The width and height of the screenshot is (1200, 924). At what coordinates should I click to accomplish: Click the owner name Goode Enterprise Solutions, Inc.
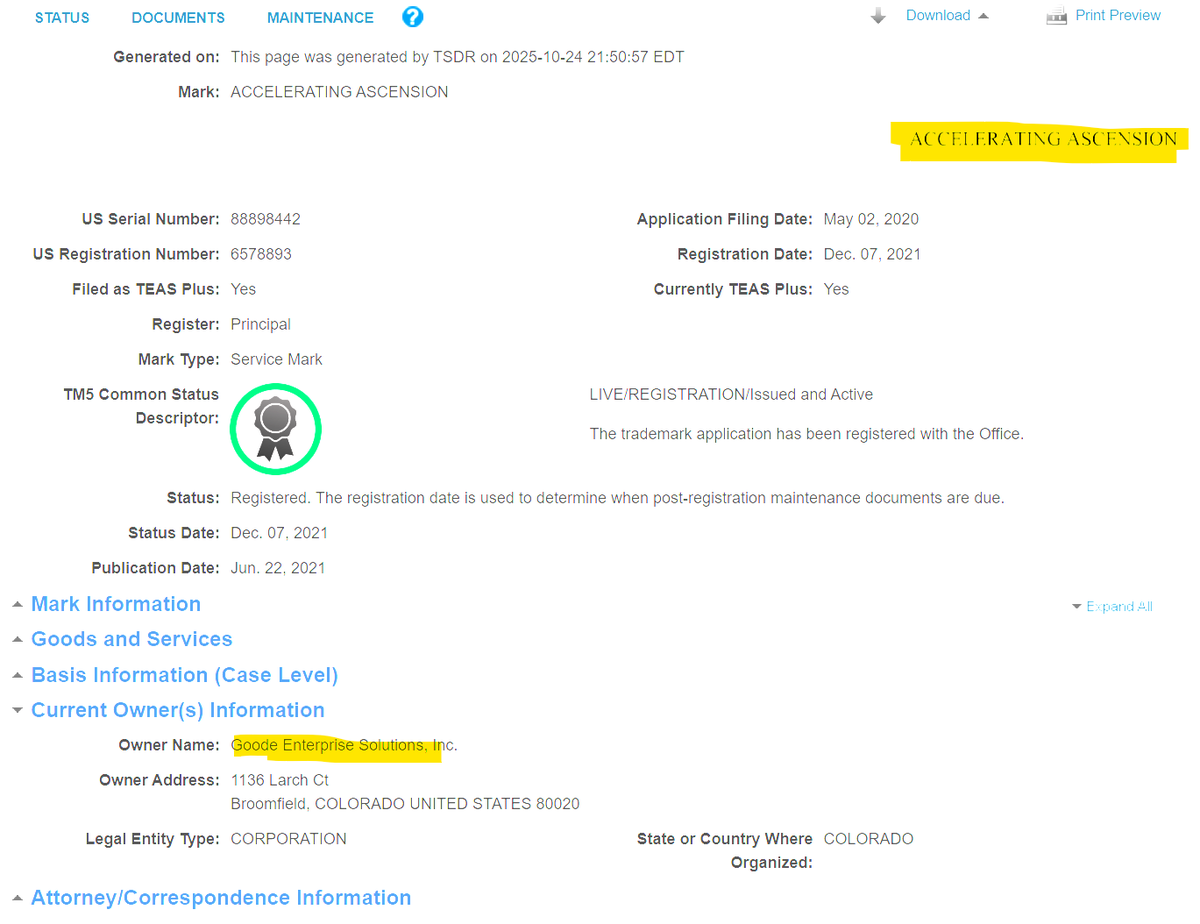pyautogui.click(x=344, y=745)
